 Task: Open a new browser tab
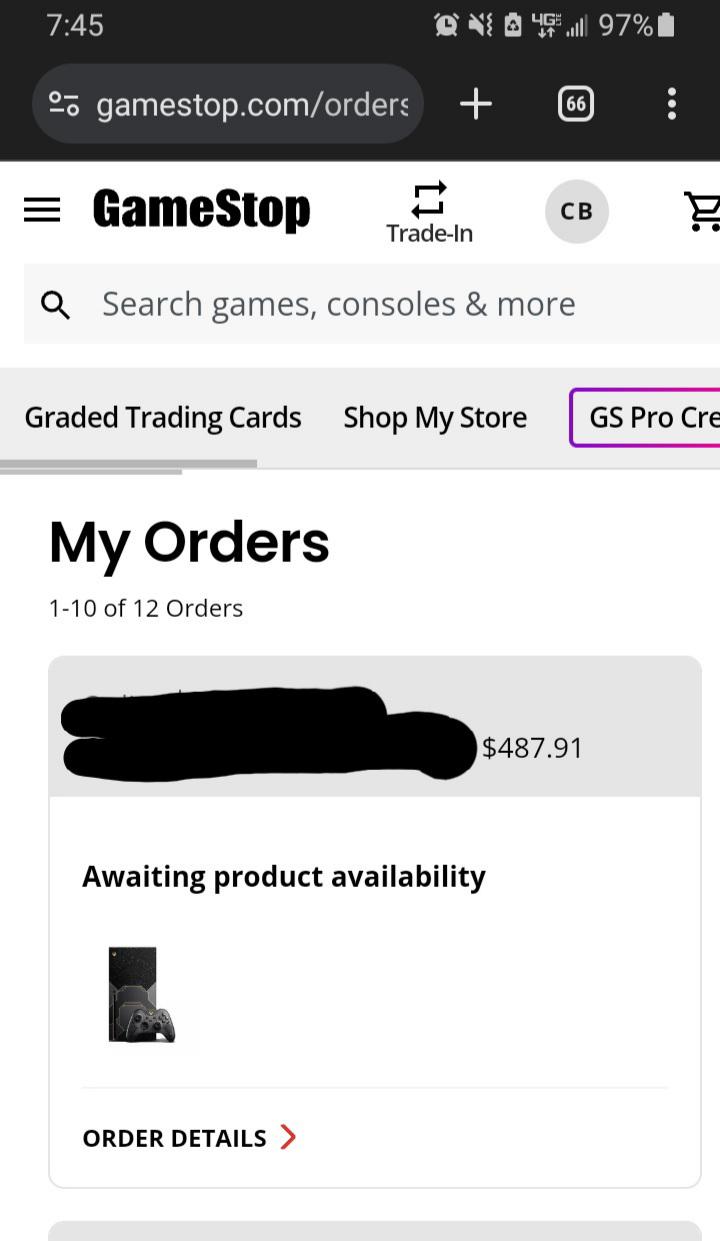point(476,103)
